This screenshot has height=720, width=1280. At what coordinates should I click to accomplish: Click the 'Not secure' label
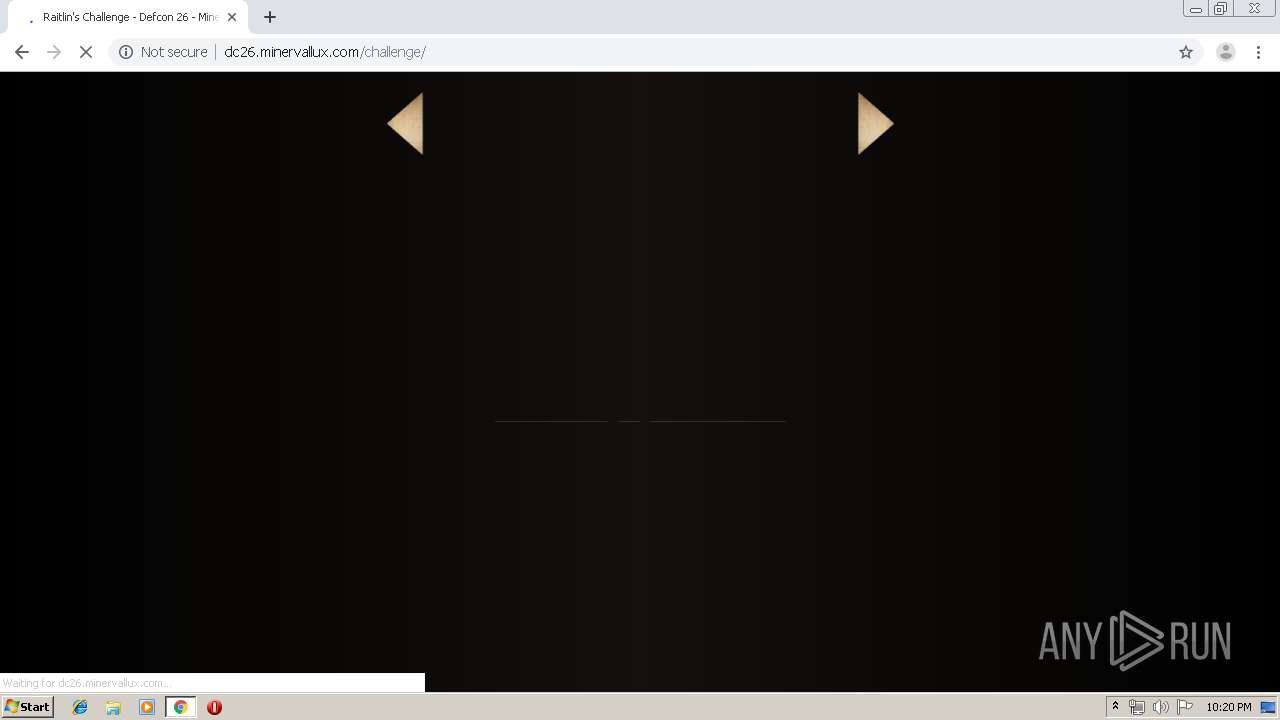(174, 52)
